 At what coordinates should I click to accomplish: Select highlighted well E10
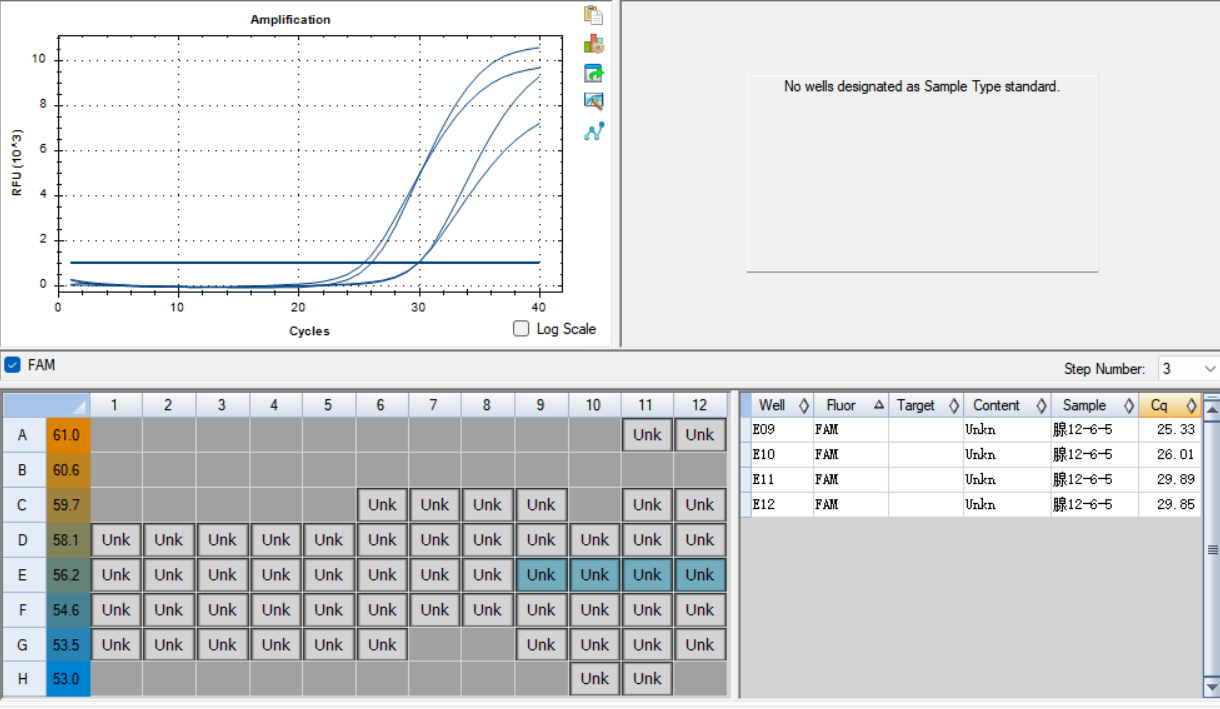tap(594, 575)
